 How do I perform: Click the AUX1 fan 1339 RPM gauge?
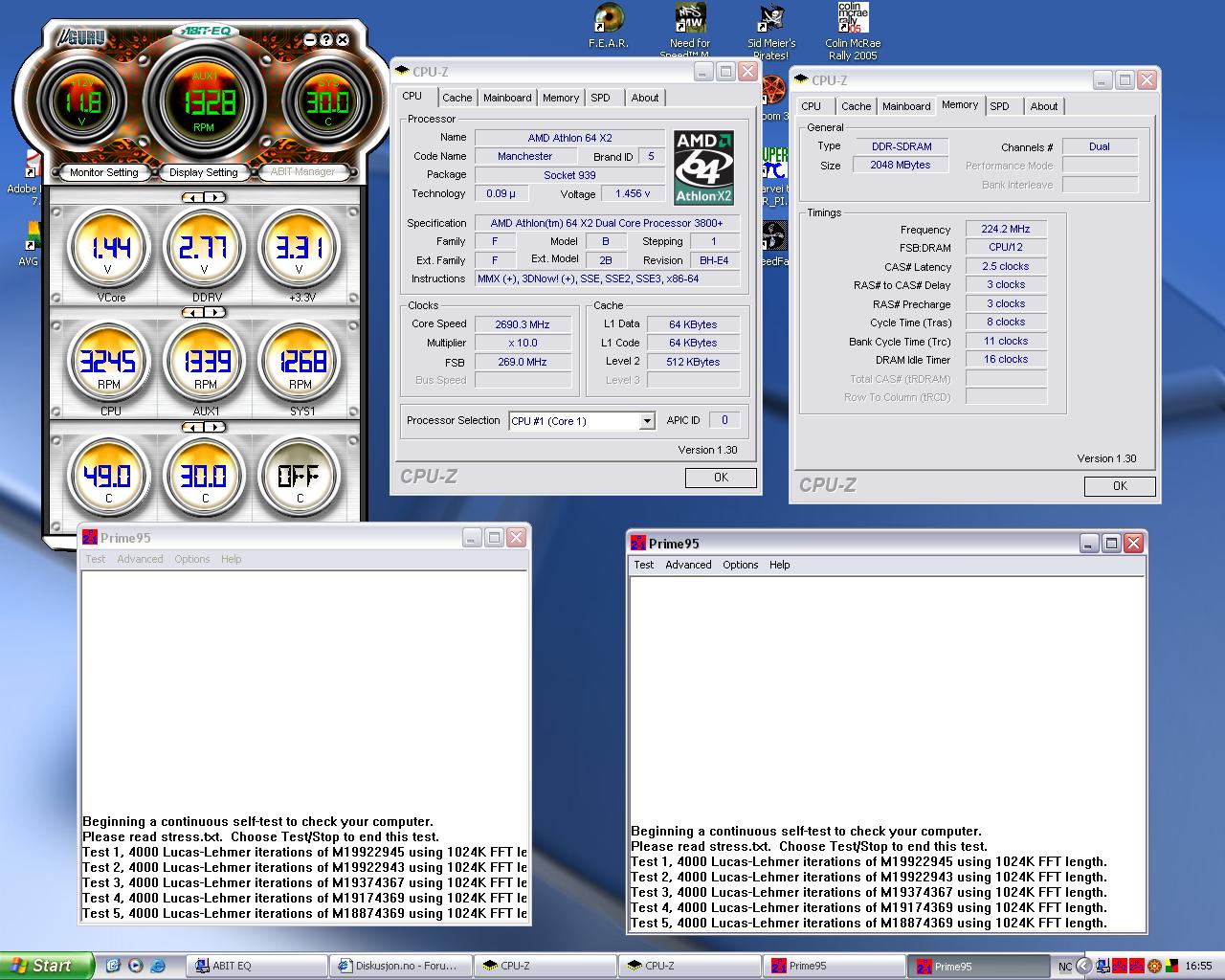[205, 364]
